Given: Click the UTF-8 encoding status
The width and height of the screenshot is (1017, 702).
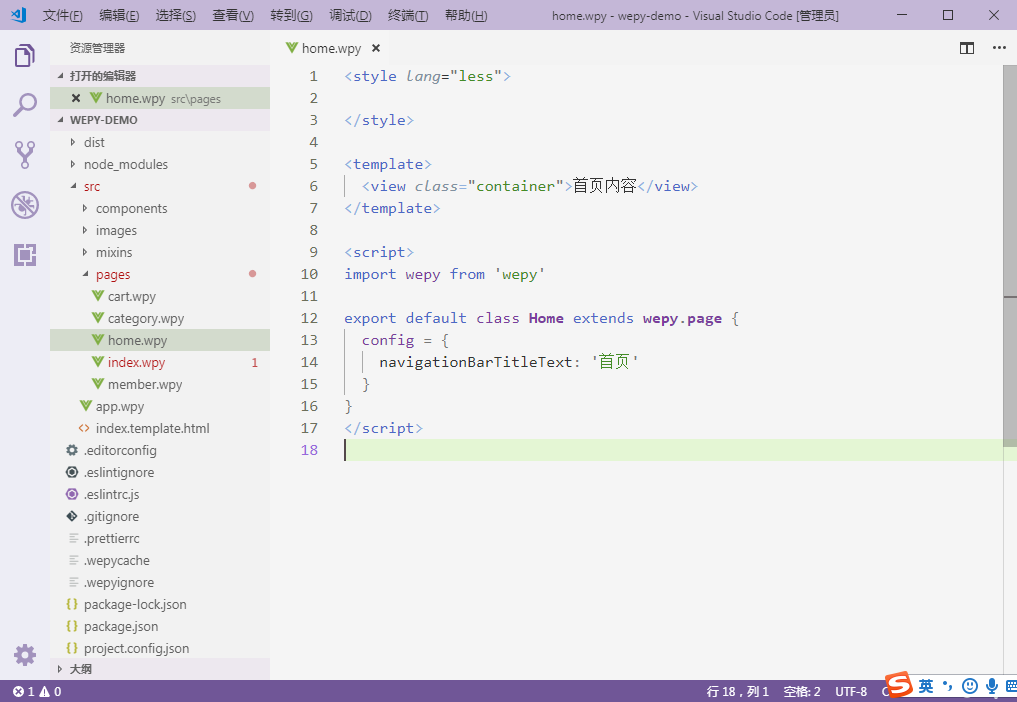Looking at the screenshot, I should tap(851, 692).
